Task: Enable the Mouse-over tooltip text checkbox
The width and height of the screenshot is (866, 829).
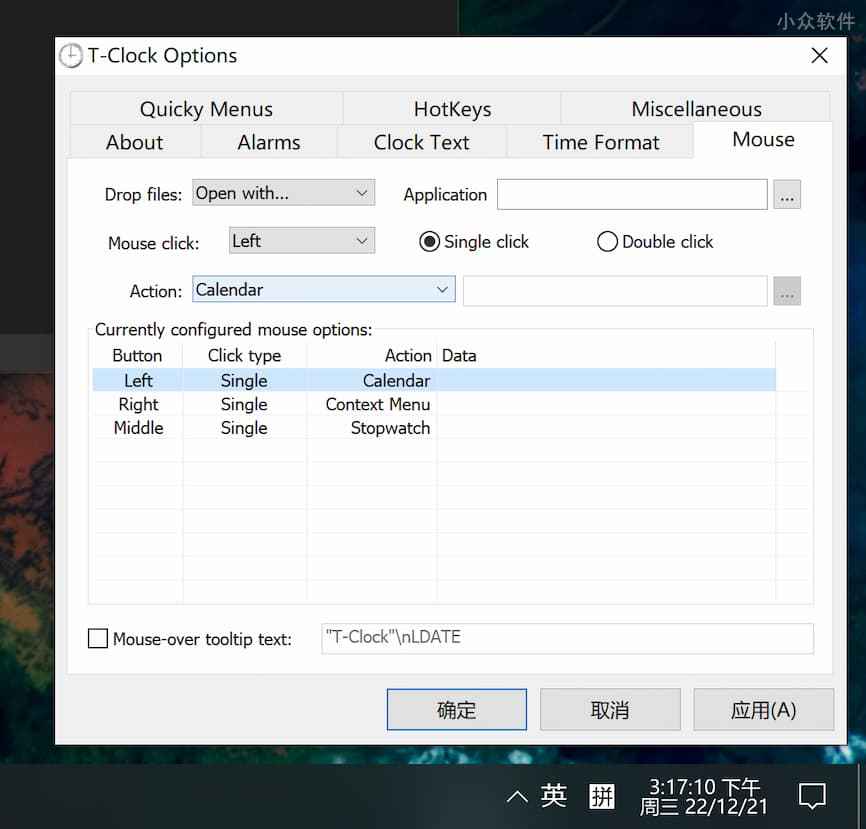Action: tap(98, 639)
